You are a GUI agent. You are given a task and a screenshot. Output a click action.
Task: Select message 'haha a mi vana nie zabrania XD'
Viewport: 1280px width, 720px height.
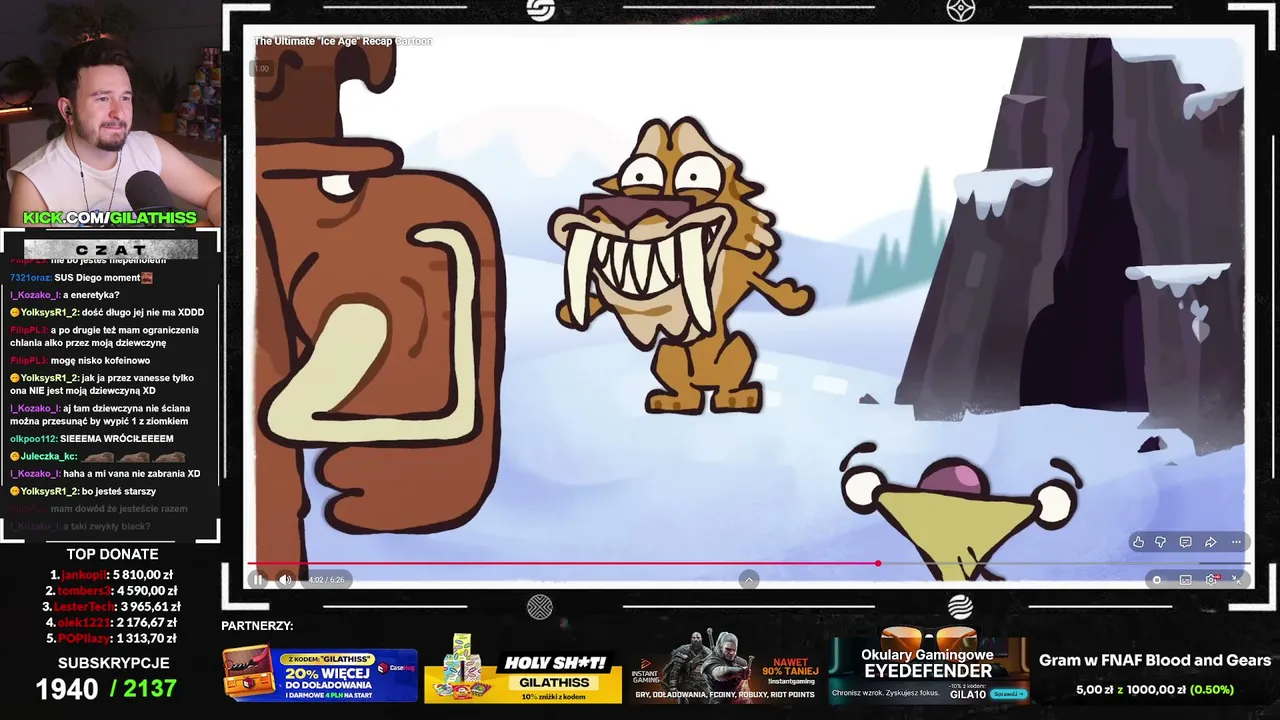(x=132, y=474)
